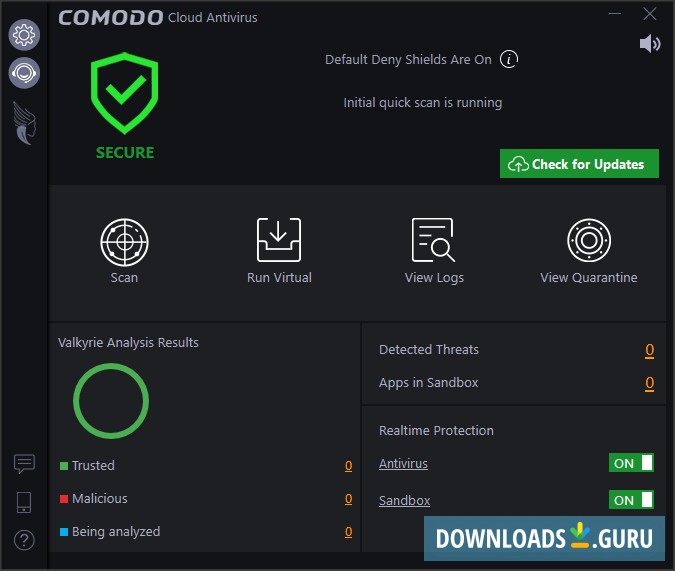The height and width of the screenshot is (571, 675).
Task: Toggle Sandbox realtime protection switch
Action: point(631,500)
